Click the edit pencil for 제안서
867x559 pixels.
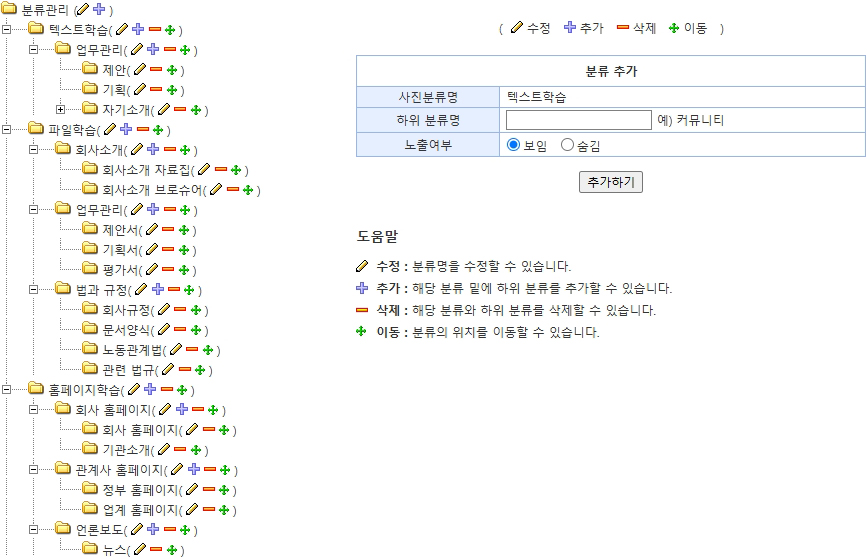point(152,229)
